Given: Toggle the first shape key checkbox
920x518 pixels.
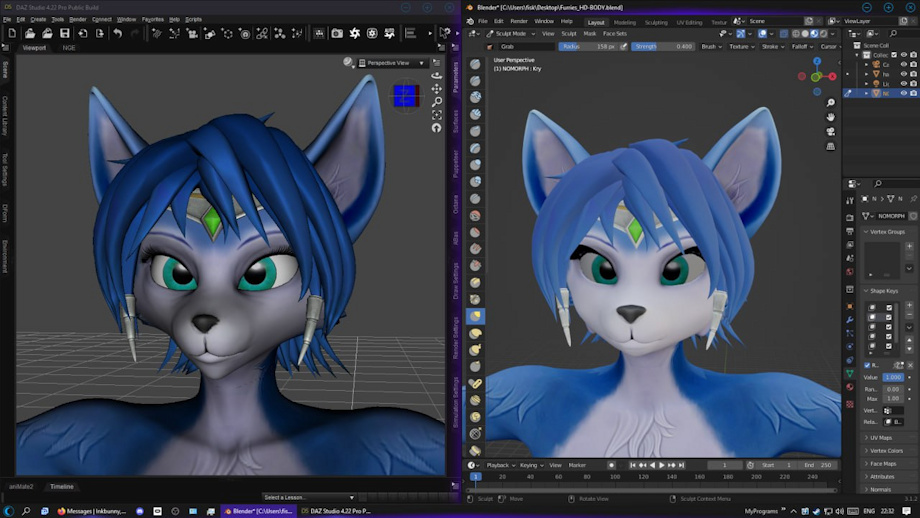Looking at the screenshot, I should point(889,308).
